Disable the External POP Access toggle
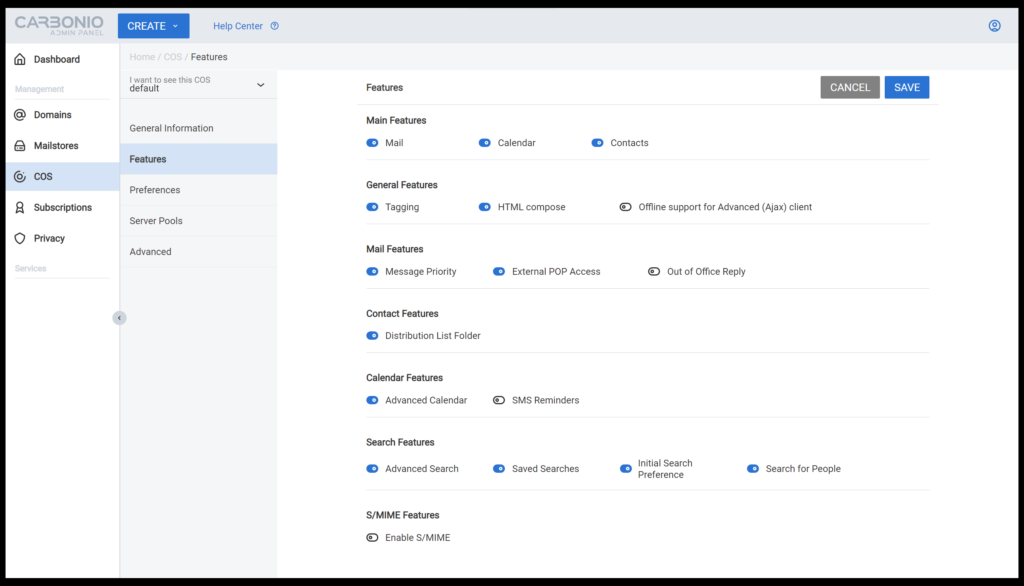This screenshot has width=1024, height=586. (x=499, y=272)
